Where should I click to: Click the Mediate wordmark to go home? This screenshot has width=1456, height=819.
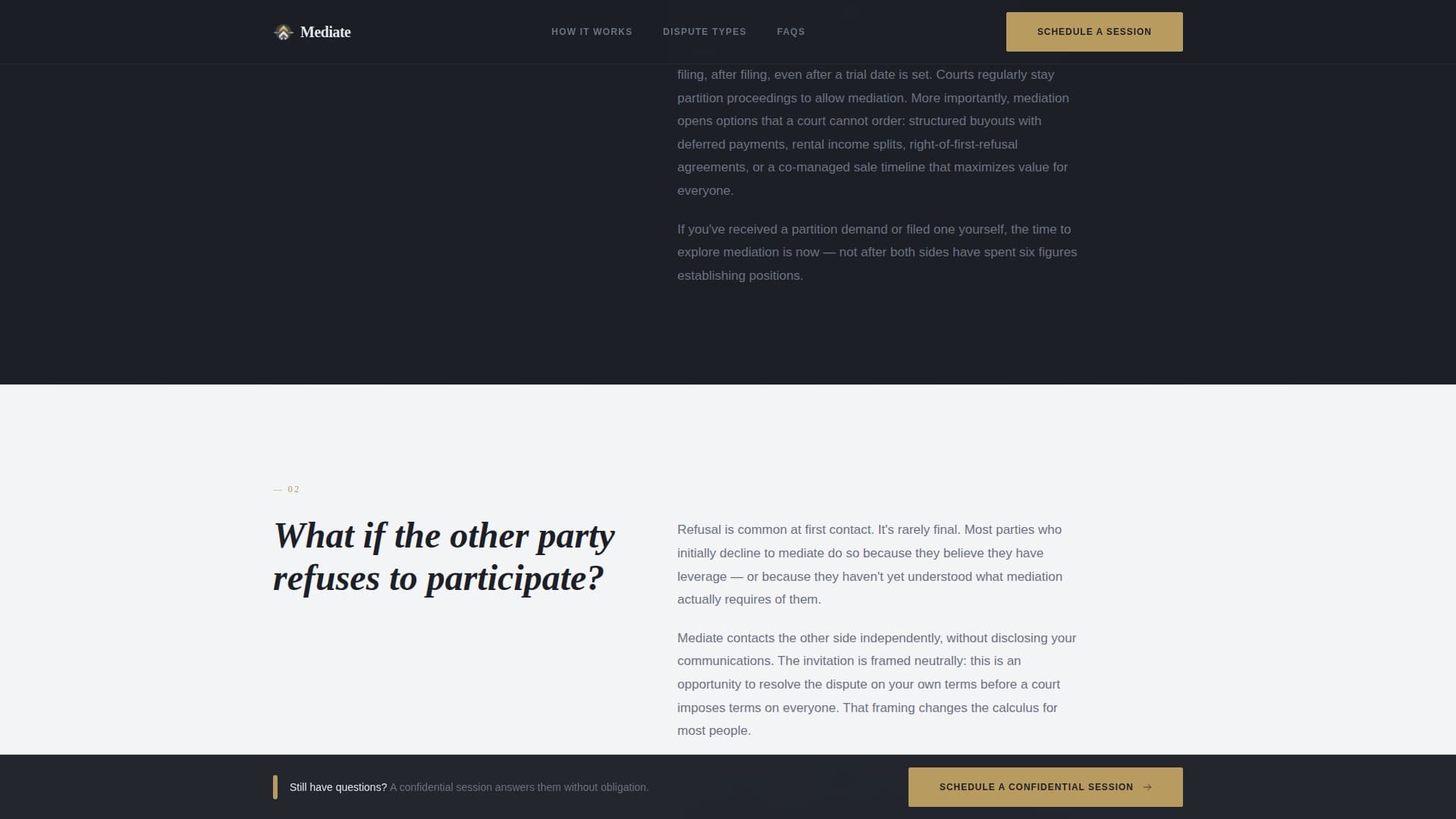[326, 31]
